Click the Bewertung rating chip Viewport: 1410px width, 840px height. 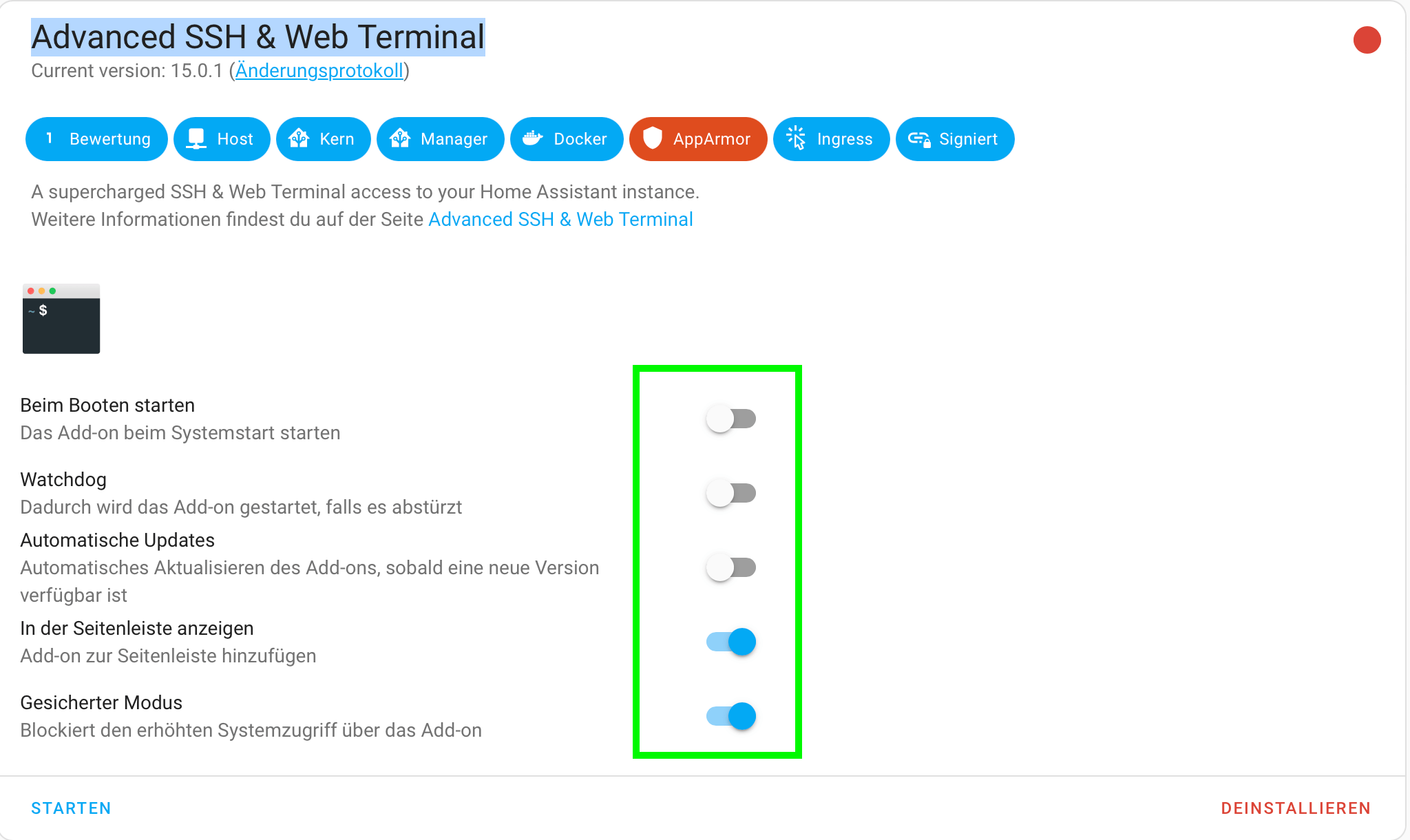pyautogui.click(x=96, y=139)
